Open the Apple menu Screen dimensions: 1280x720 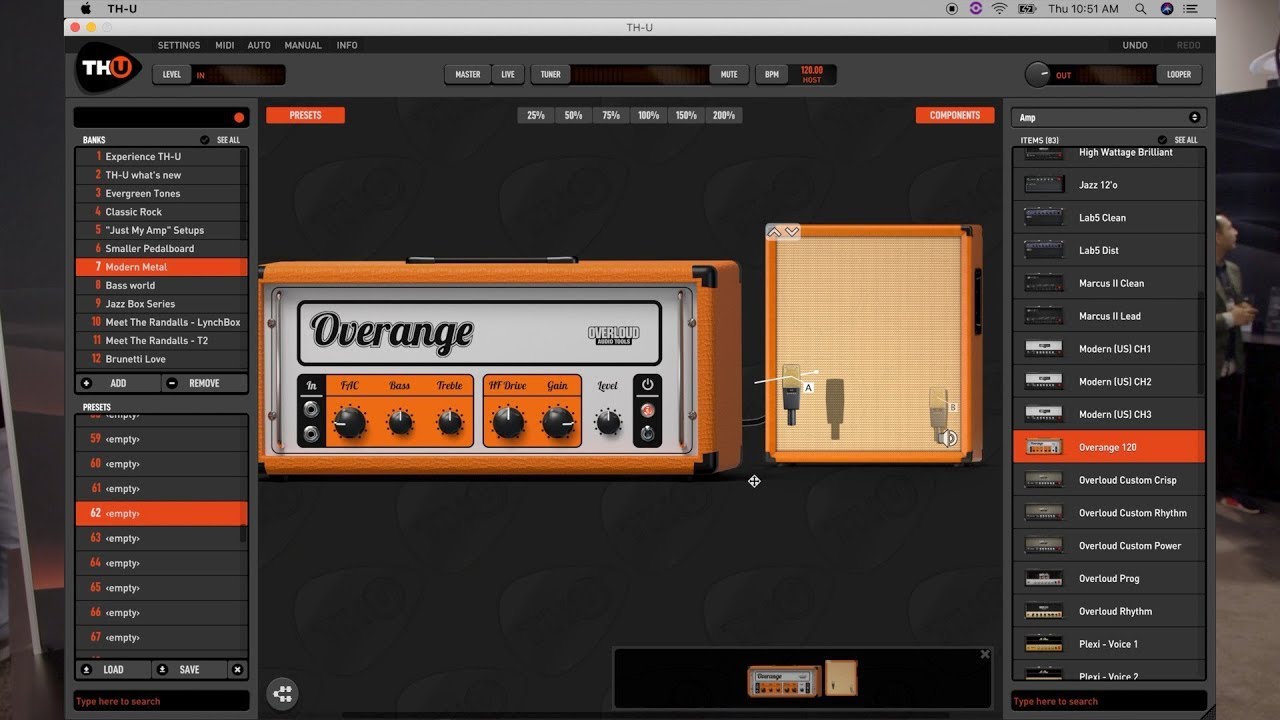86,9
